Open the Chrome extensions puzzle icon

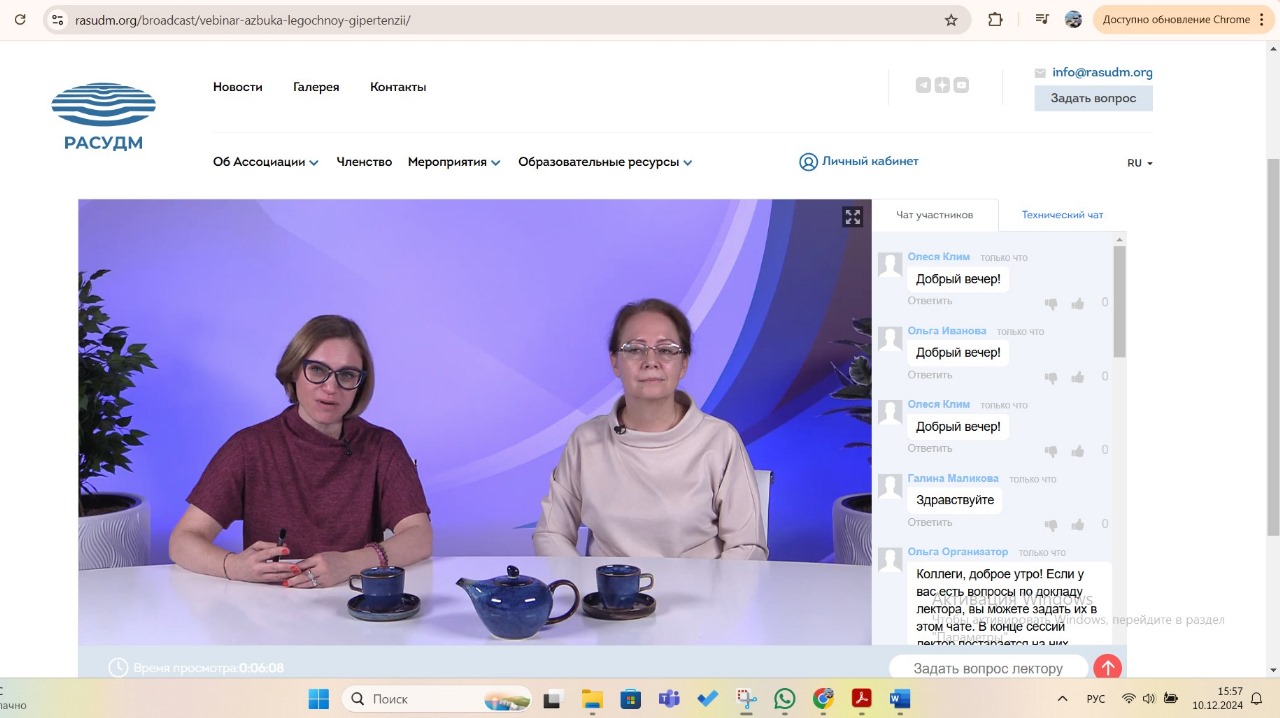pyautogui.click(x=995, y=20)
